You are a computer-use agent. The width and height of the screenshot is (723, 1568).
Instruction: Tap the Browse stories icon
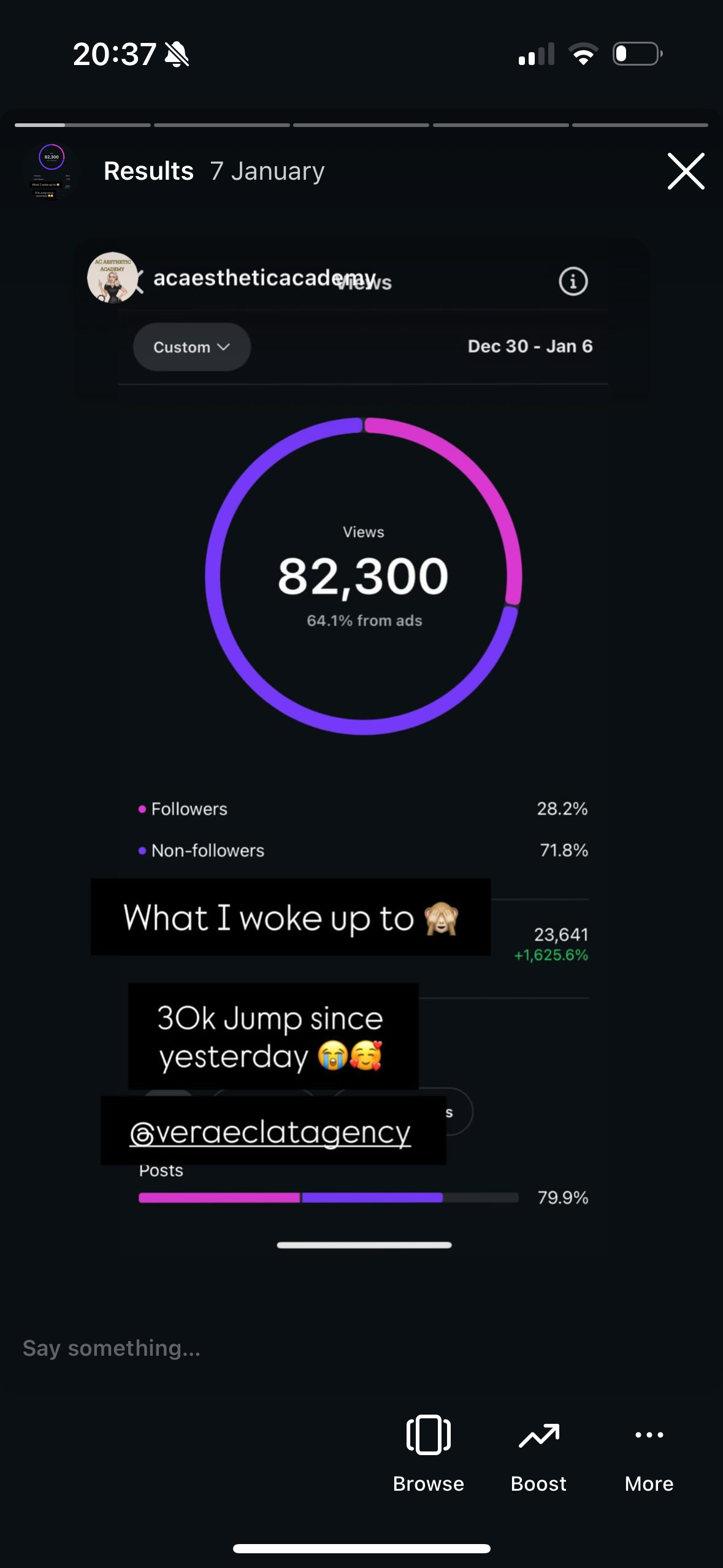tap(428, 1434)
